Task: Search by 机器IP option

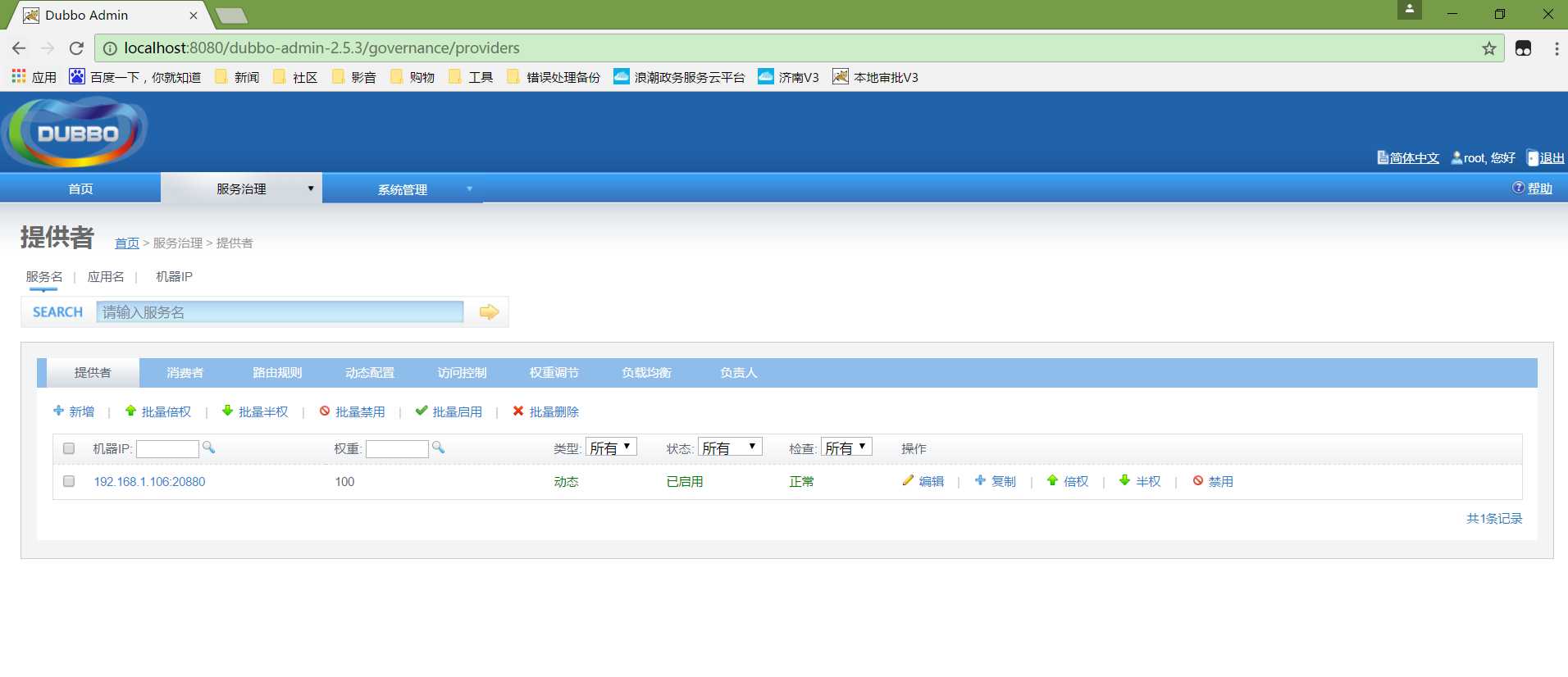Action: [174, 276]
